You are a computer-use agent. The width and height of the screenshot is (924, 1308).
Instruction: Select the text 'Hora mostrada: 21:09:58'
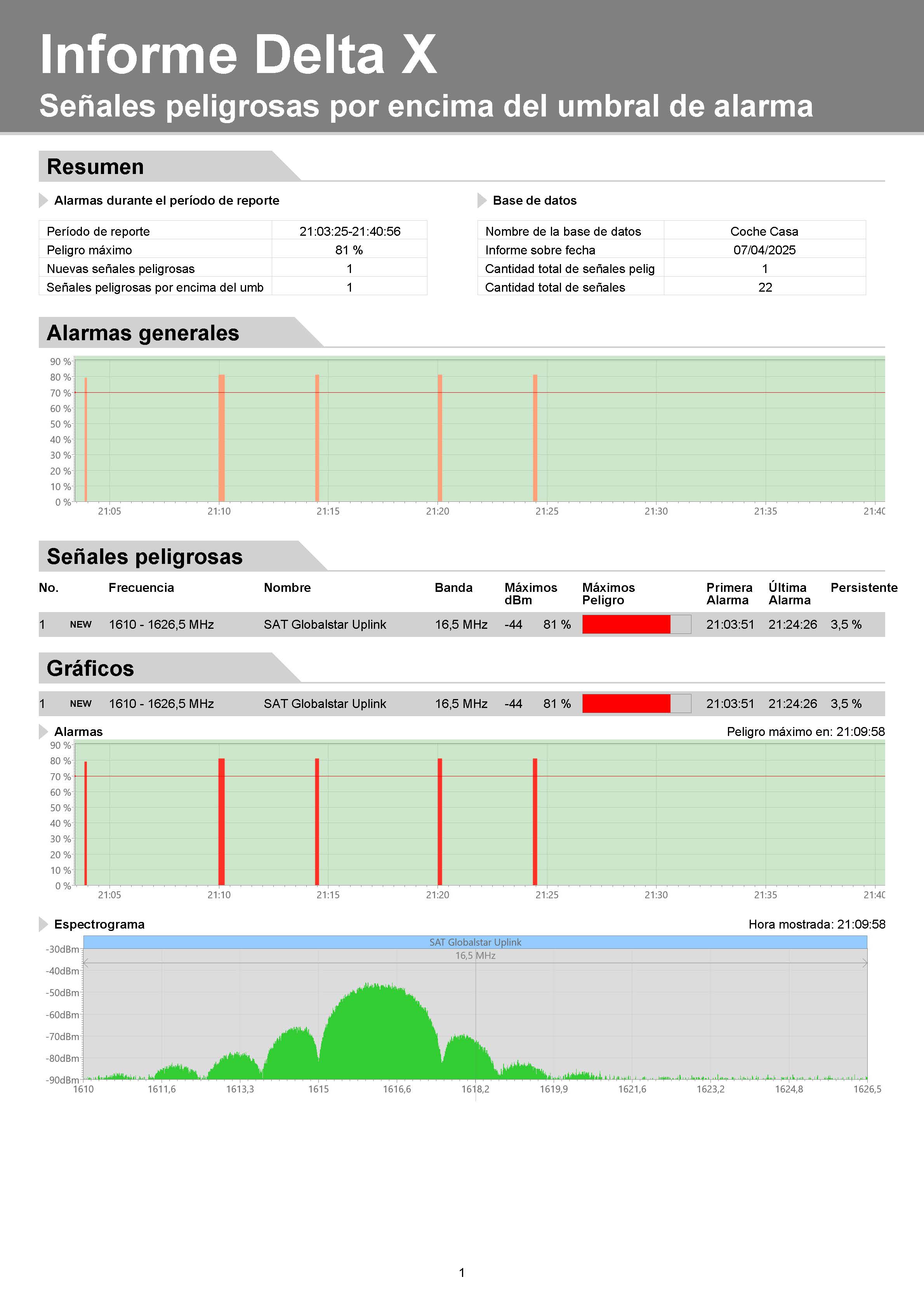coord(817,924)
